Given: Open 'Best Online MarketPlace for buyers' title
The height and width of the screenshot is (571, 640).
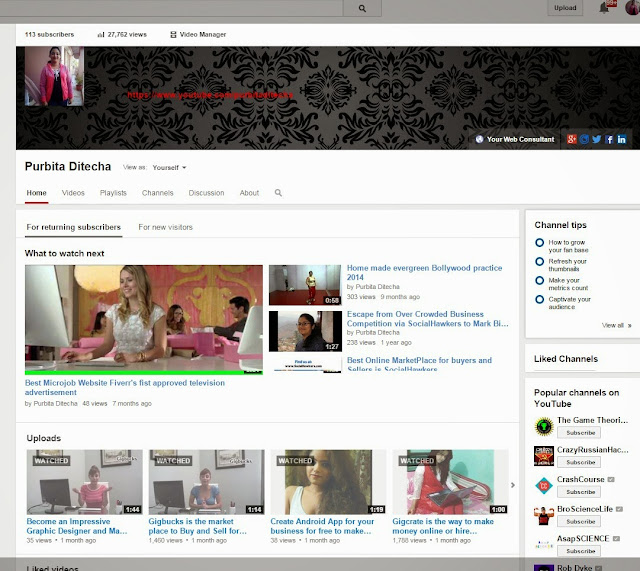Looking at the screenshot, I should click(x=419, y=364).
